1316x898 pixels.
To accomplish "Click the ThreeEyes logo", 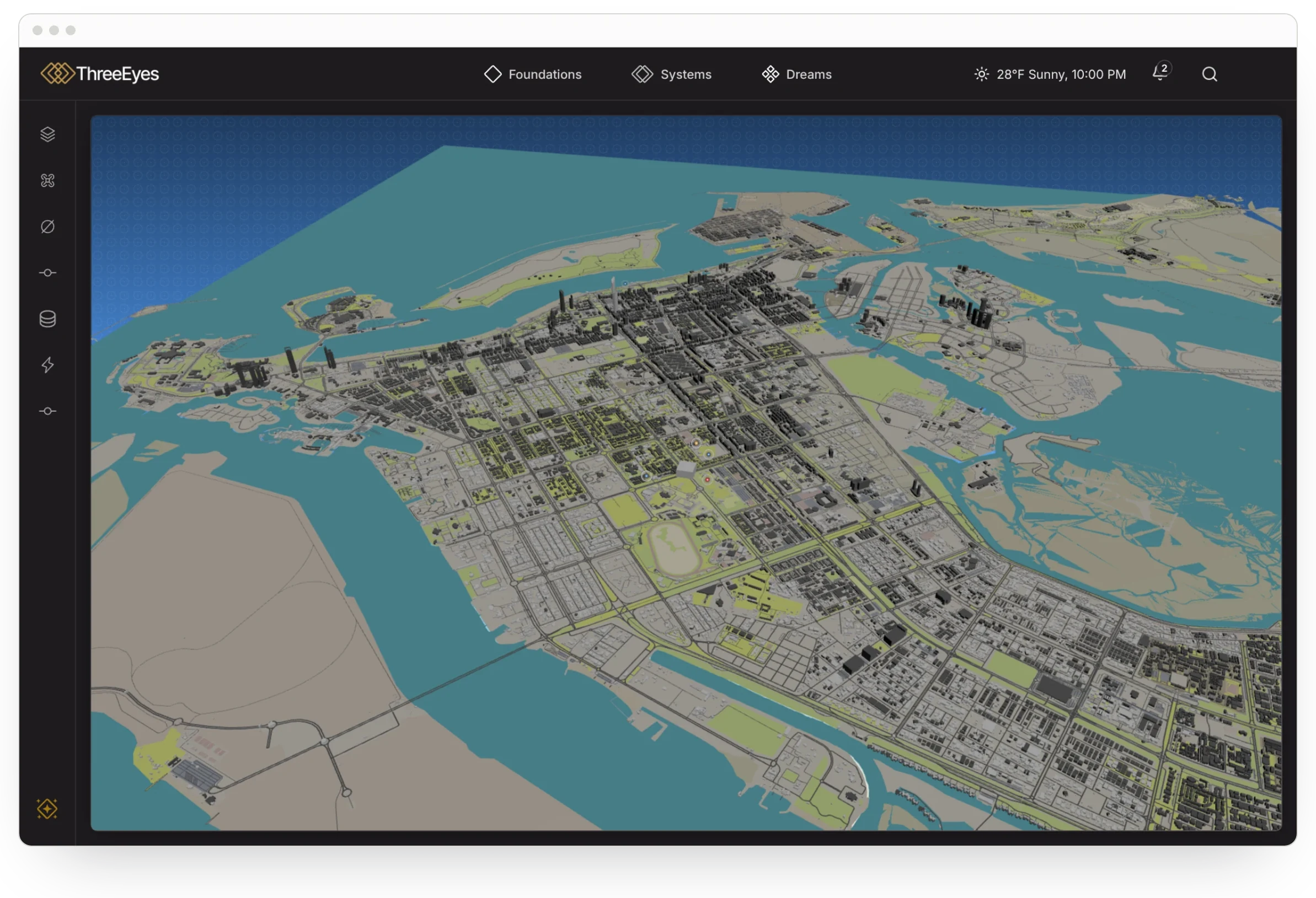I will (x=100, y=73).
